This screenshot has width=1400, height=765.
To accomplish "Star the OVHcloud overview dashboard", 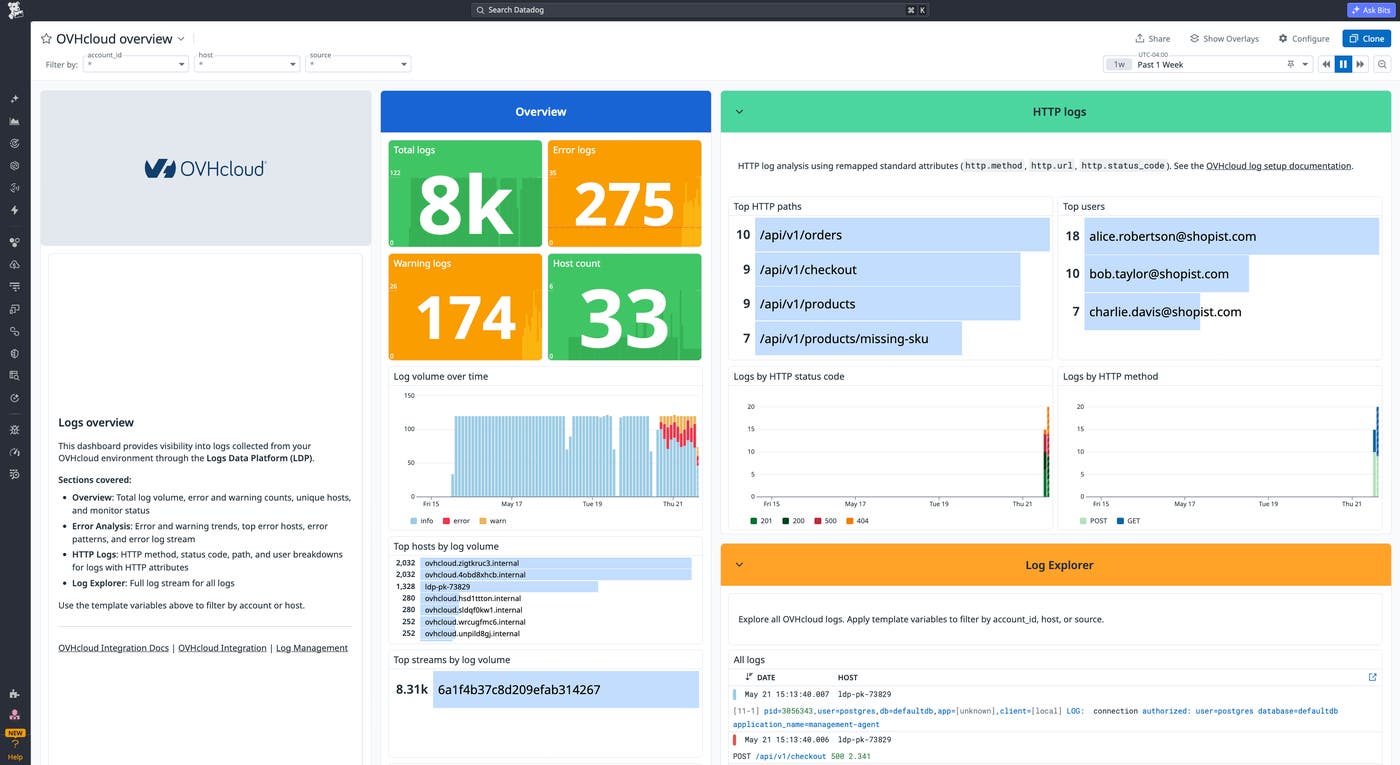I will coord(46,39).
